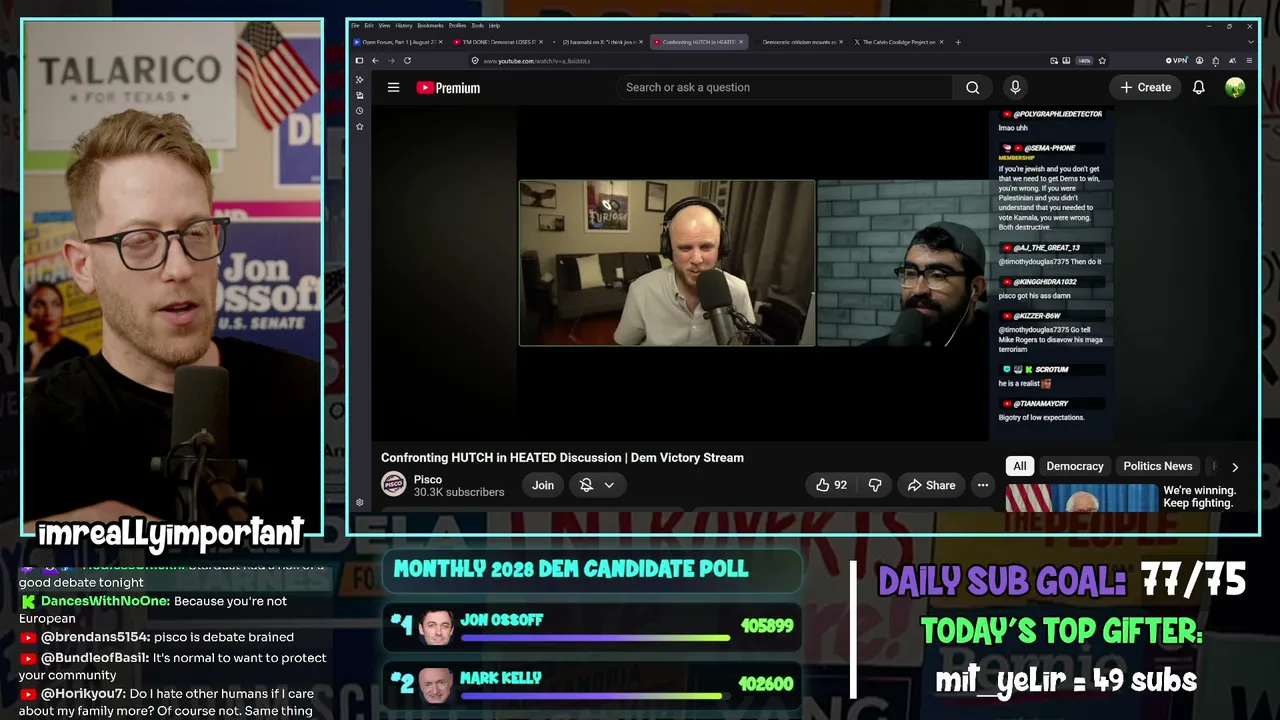The image size is (1280, 720).
Task: Open the Bookmarks menu
Action: pos(430,25)
